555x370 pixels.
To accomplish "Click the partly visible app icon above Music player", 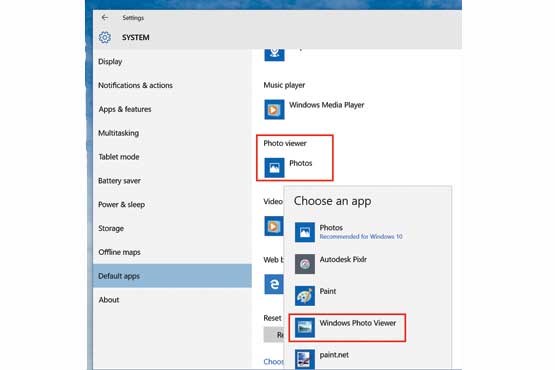I will (274, 55).
